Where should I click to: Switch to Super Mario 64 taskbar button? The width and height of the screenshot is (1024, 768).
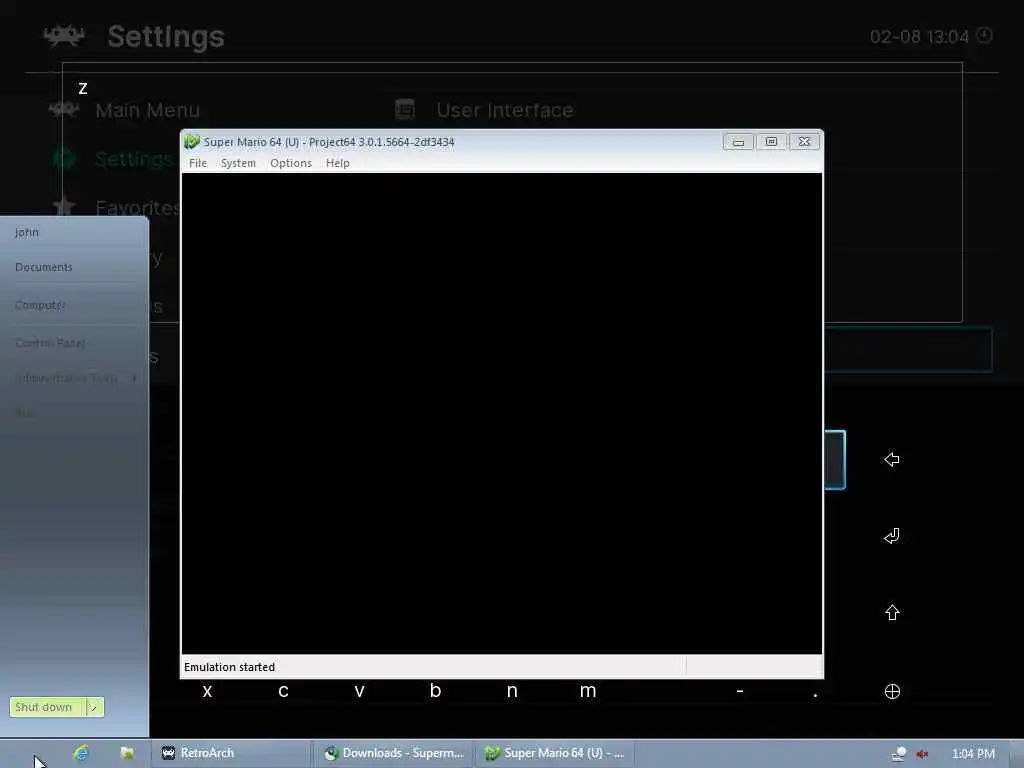[x=555, y=753]
